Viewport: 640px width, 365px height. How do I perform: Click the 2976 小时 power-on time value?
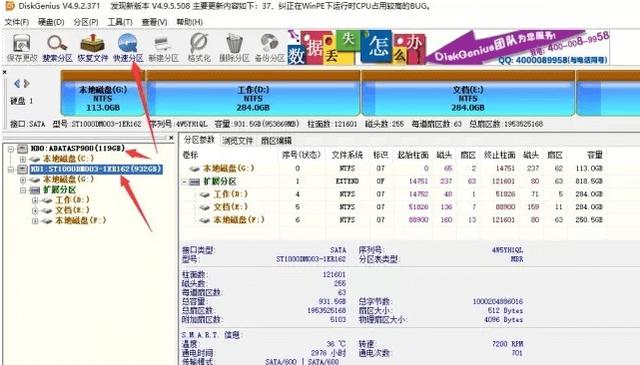click(328, 353)
